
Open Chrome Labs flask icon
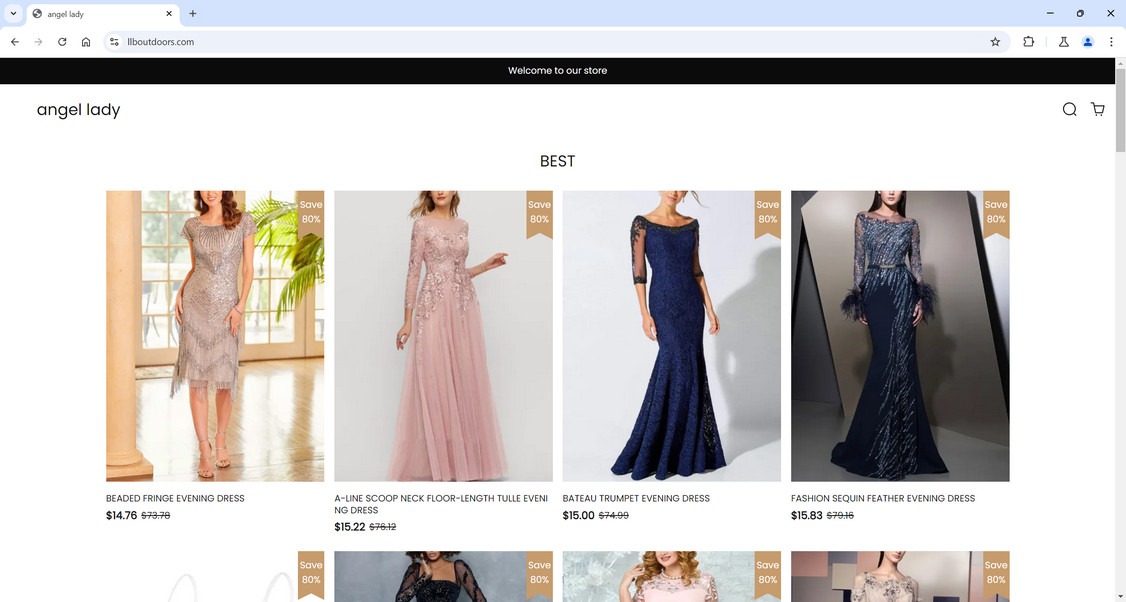[1064, 42]
